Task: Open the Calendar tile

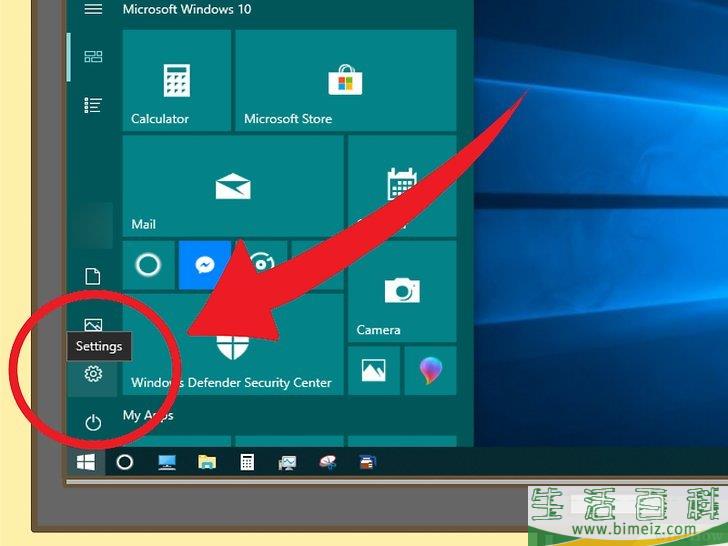Action: (x=402, y=186)
